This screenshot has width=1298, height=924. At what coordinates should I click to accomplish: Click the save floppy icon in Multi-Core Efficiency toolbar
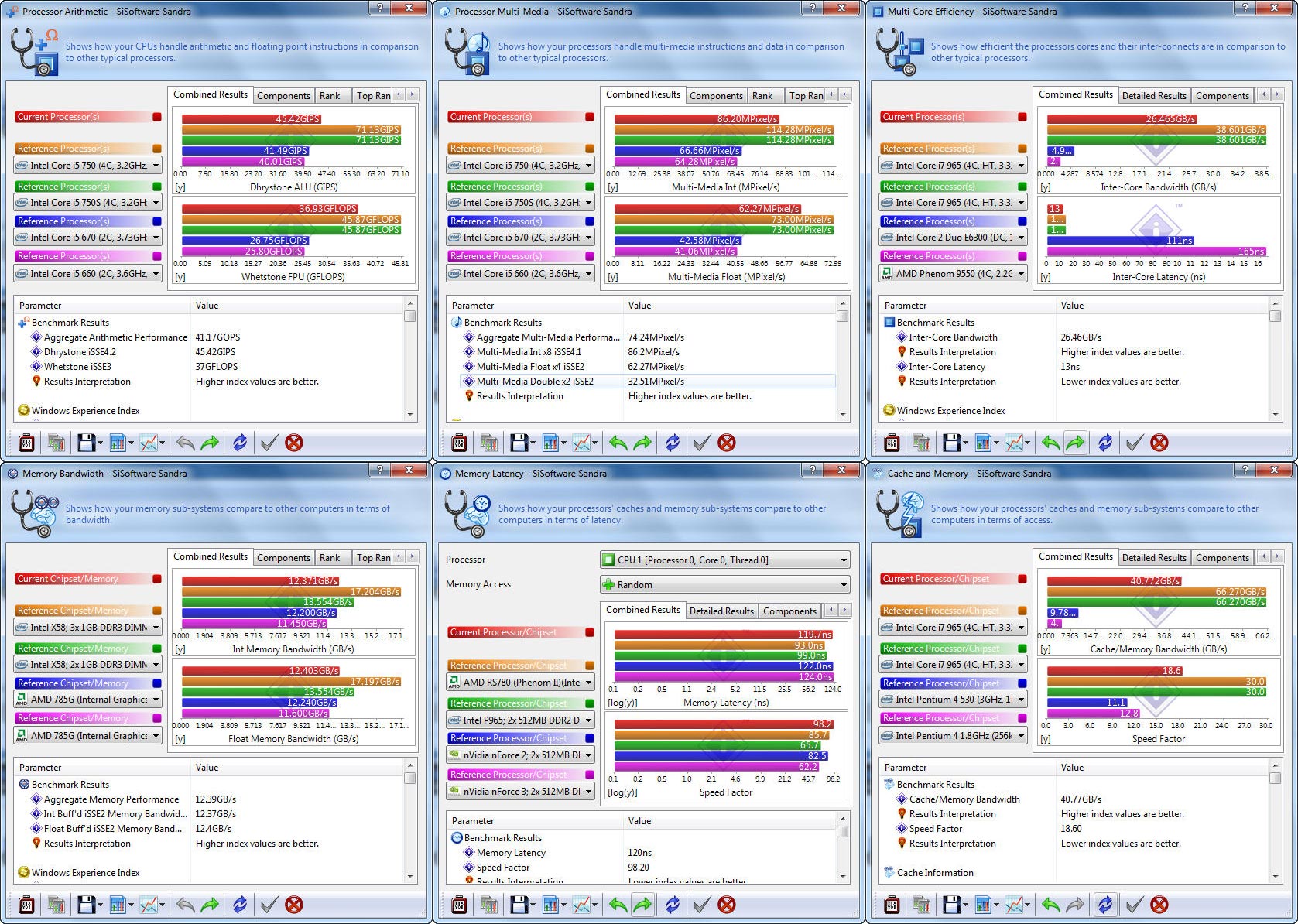tap(952, 443)
